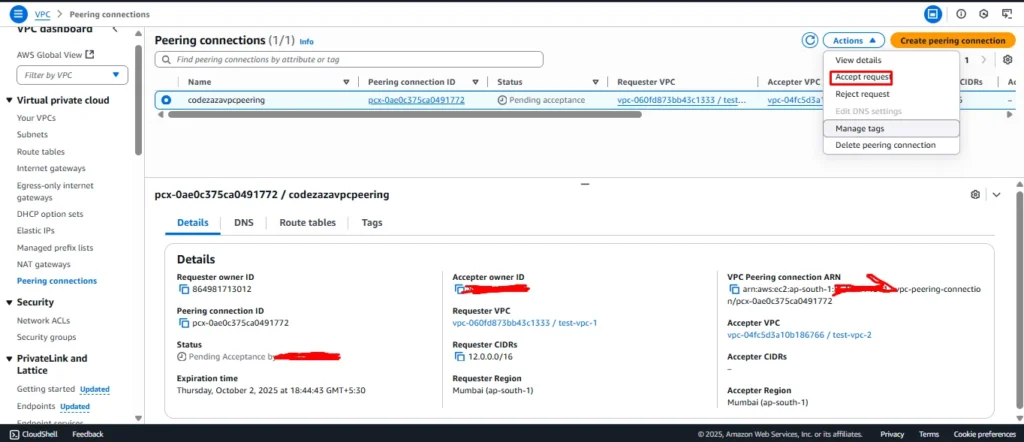The image size is (1024, 442).
Task: Open test-vpc-1 Requester VPC link in details
Action: point(524,323)
